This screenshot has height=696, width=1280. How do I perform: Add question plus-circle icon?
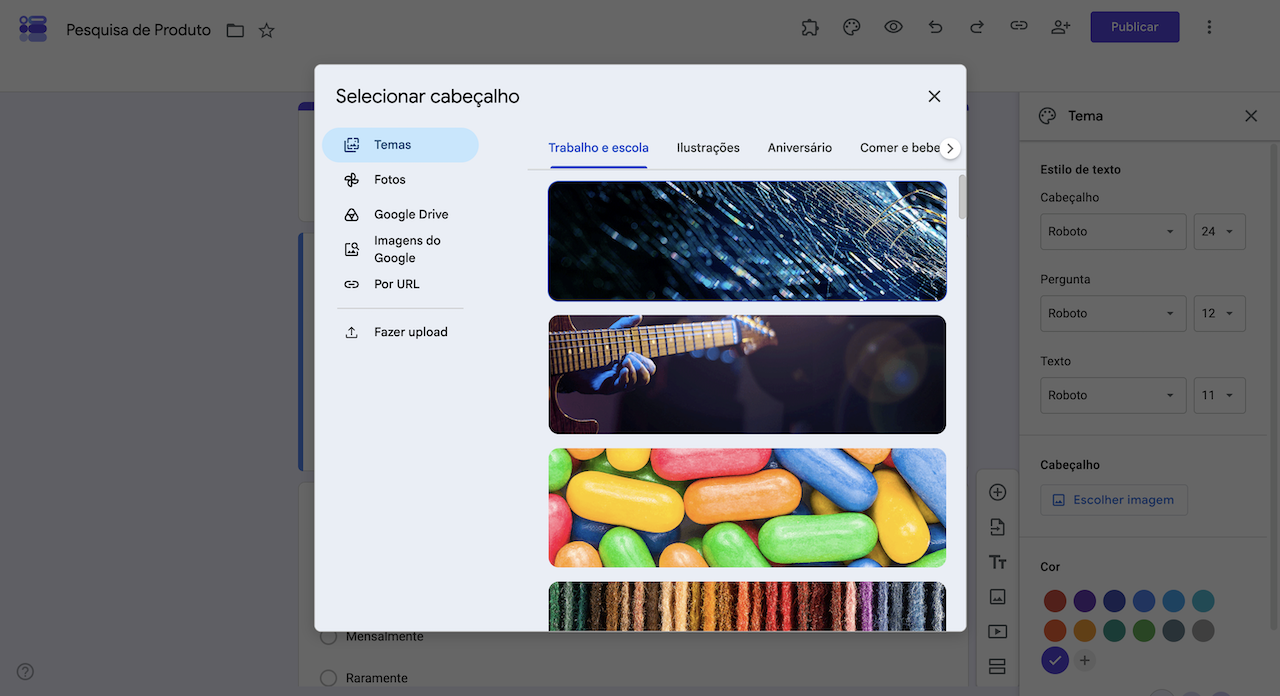(x=997, y=492)
